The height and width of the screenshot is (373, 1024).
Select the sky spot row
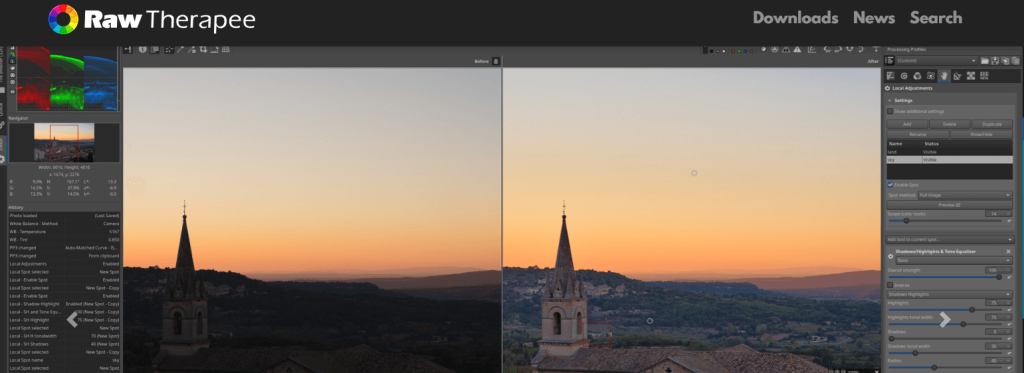[x=950, y=159]
